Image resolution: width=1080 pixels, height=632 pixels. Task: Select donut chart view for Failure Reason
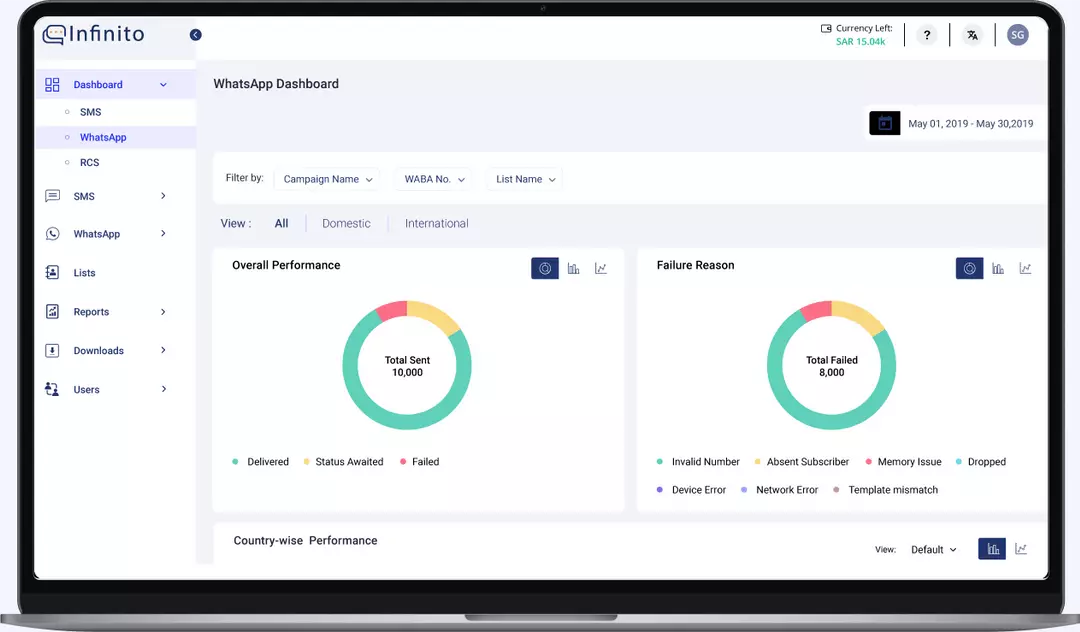point(969,268)
